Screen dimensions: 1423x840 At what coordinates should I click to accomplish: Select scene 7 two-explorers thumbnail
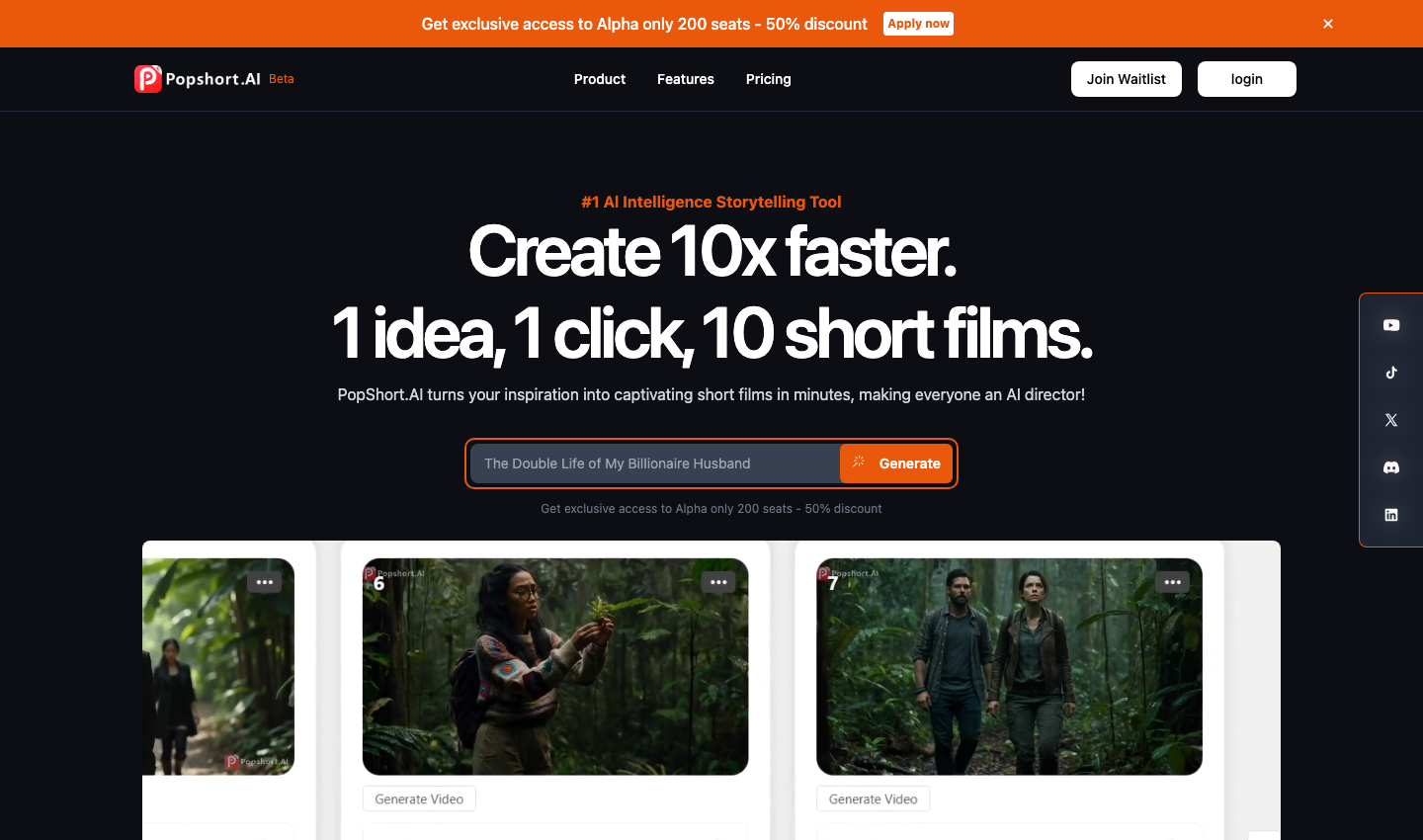pyautogui.click(x=1009, y=667)
